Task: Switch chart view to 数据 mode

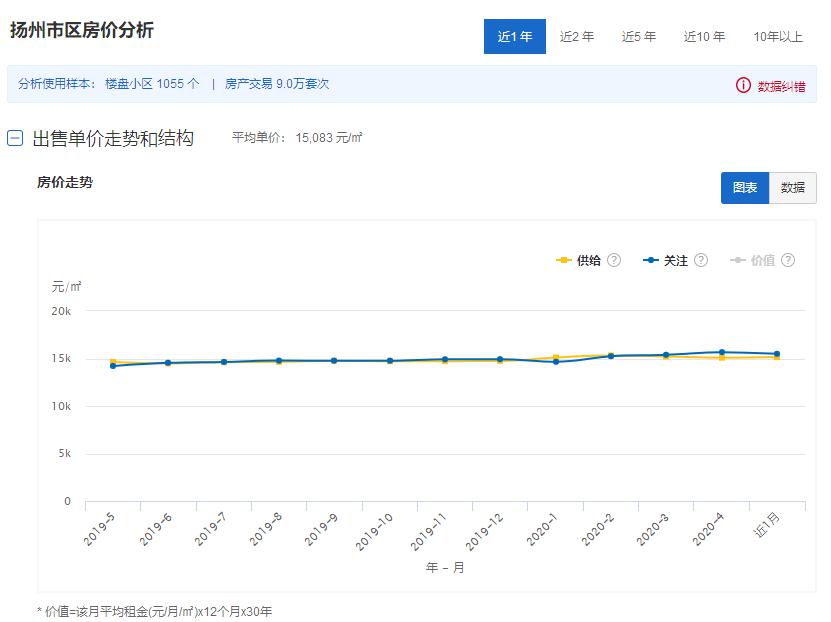Action: click(x=793, y=187)
